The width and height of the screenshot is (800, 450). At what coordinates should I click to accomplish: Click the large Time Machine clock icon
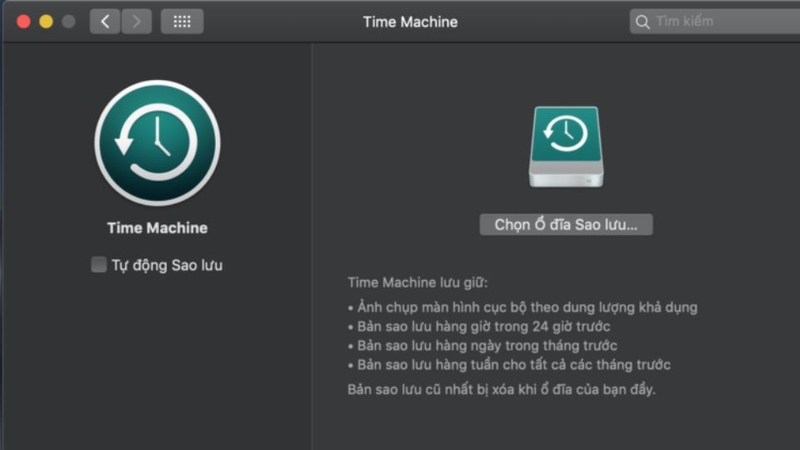tap(157, 143)
